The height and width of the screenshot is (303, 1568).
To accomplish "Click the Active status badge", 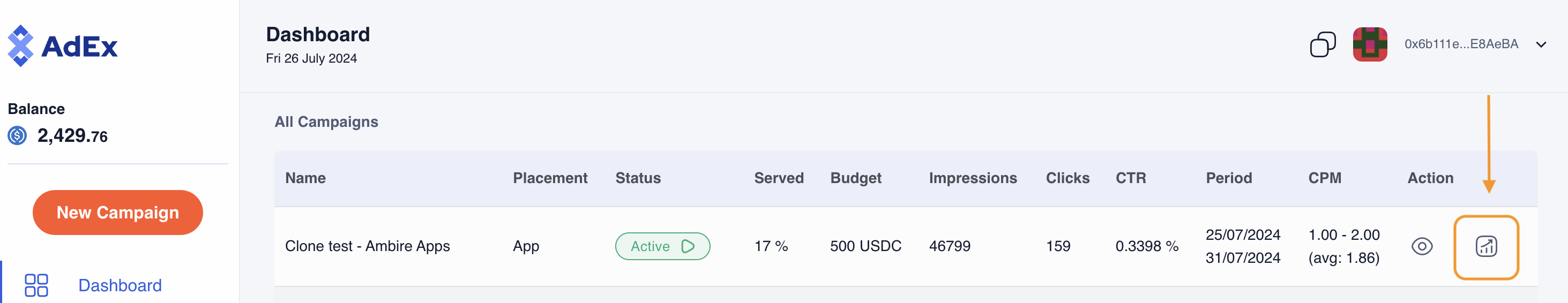I will (662, 246).
